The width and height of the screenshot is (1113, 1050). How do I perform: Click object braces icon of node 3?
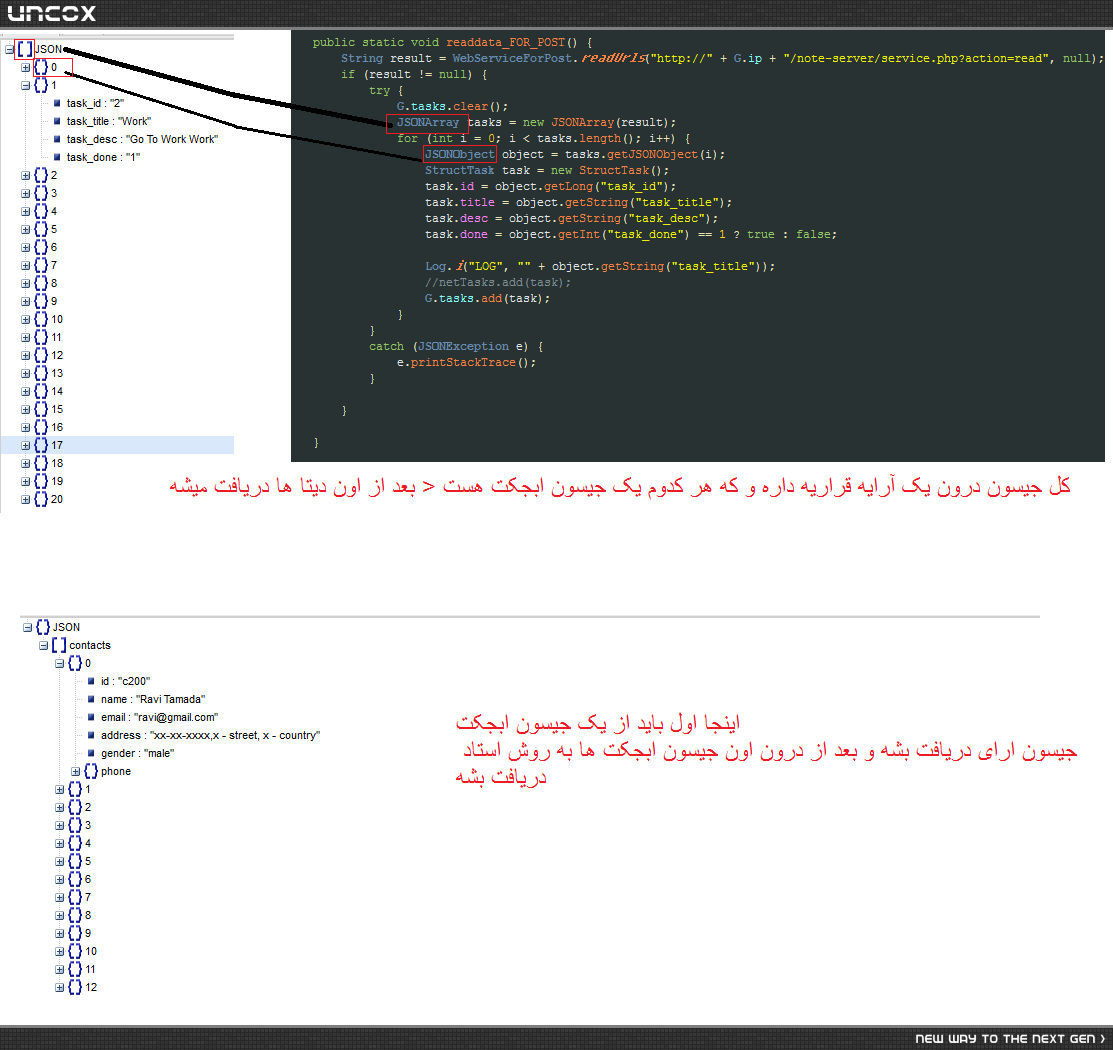pos(41,193)
